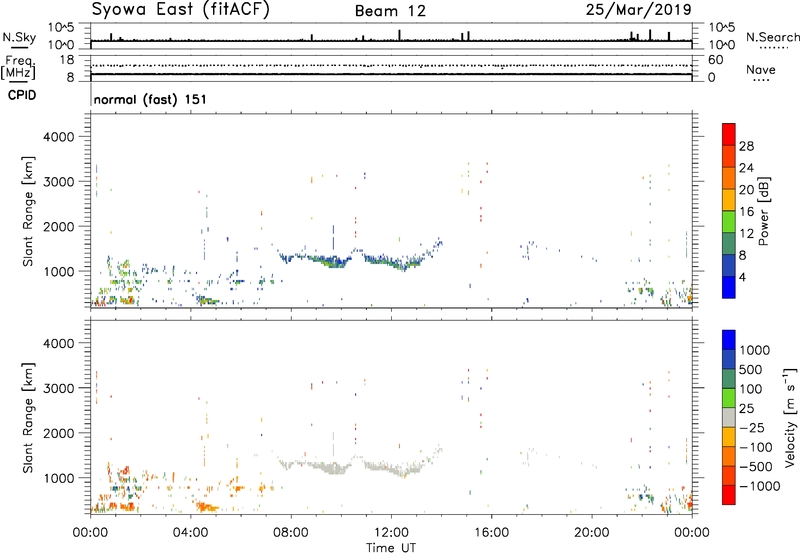The width and height of the screenshot is (800, 554).
Task: Click the '-1000' tick on the velocity scale
Action: click(760, 486)
